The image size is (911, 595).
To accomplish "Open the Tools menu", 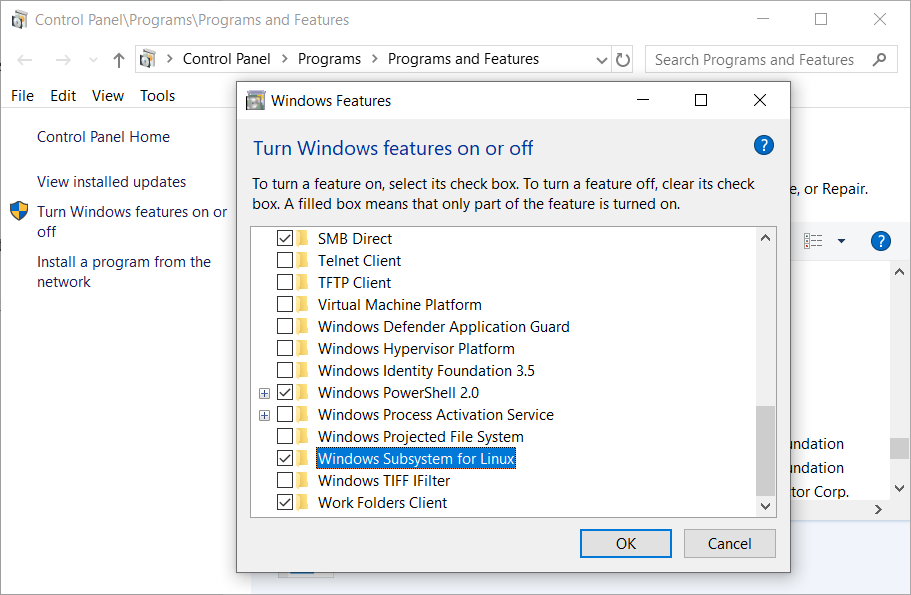I will pyautogui.click(x=157, y=95).
